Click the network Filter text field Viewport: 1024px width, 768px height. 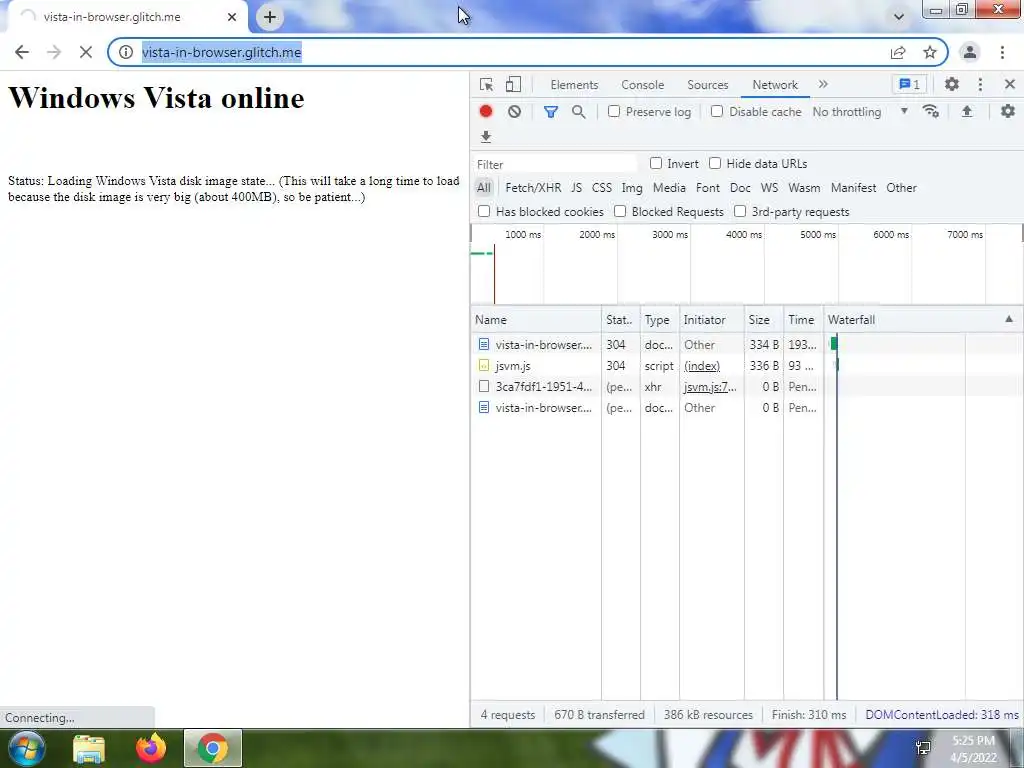[555, 164]
